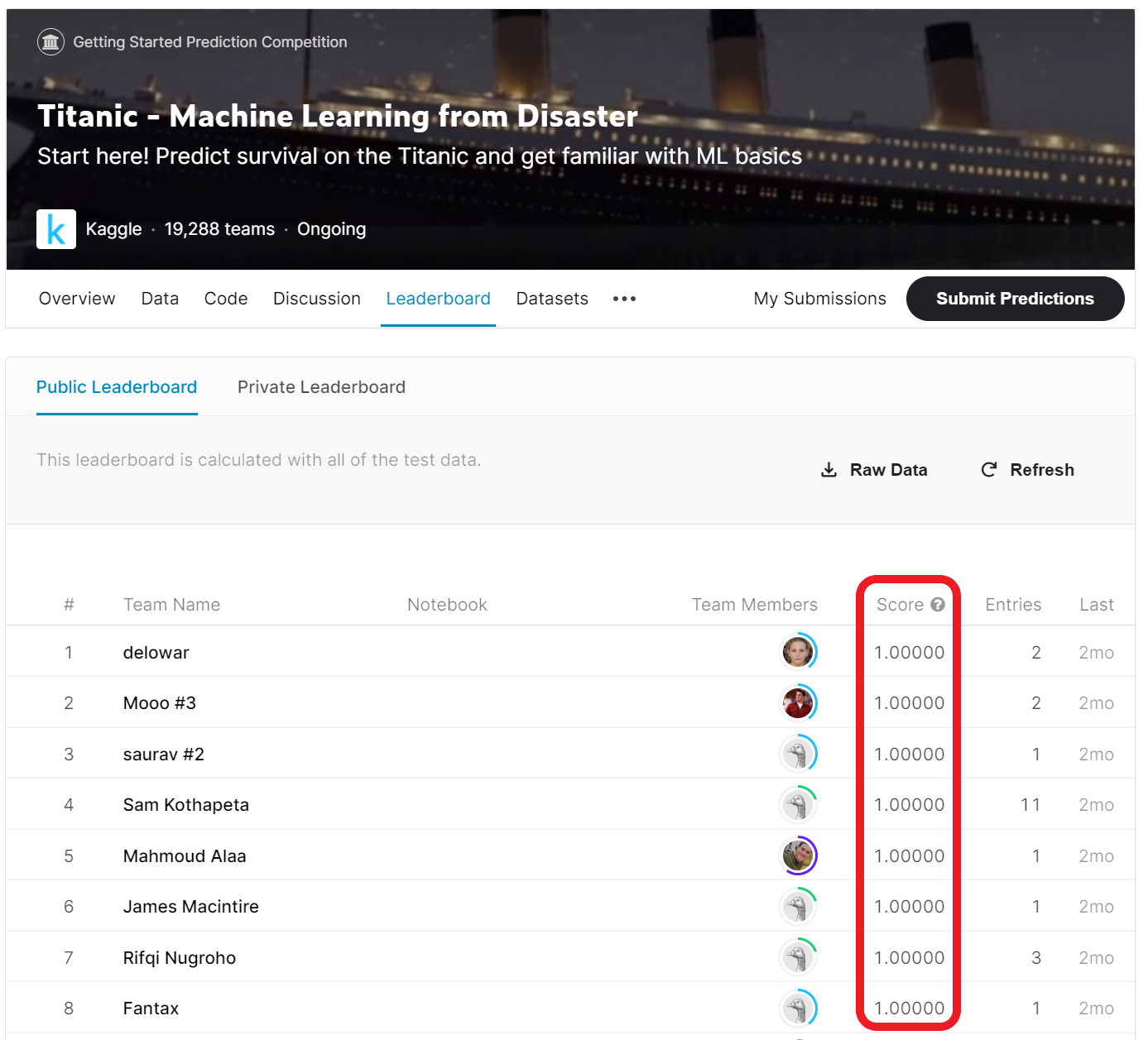Select the Public Leaderboard tab

[117, 387]
